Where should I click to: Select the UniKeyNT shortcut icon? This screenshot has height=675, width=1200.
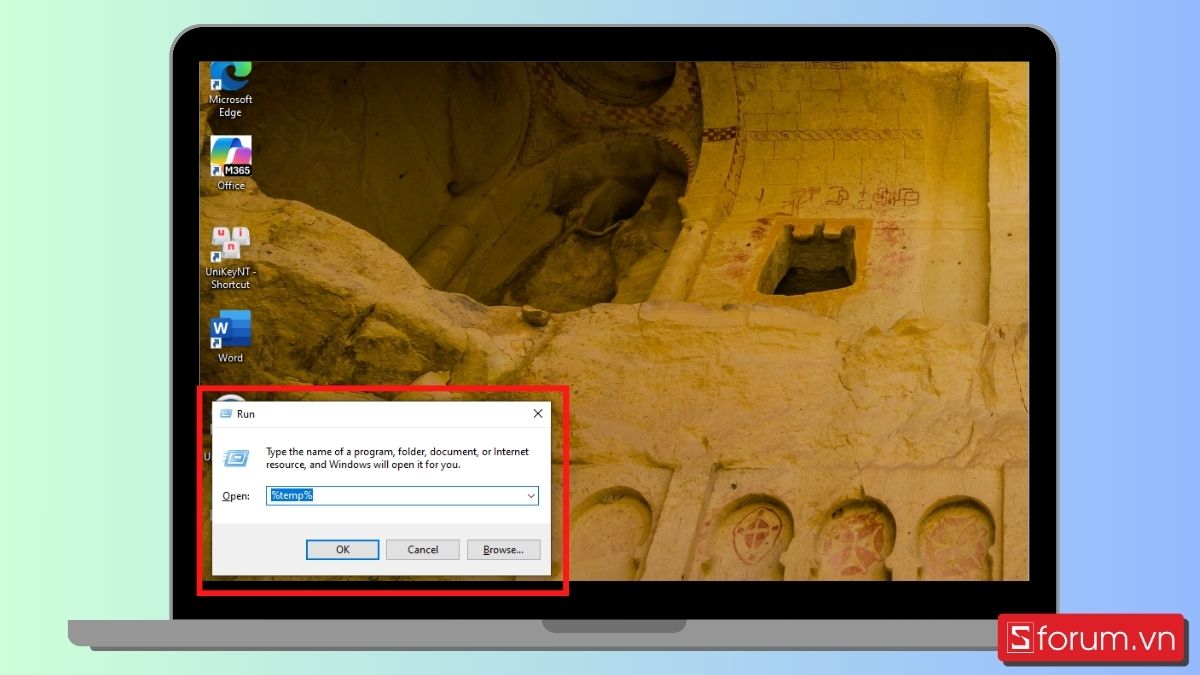(230, 244)
